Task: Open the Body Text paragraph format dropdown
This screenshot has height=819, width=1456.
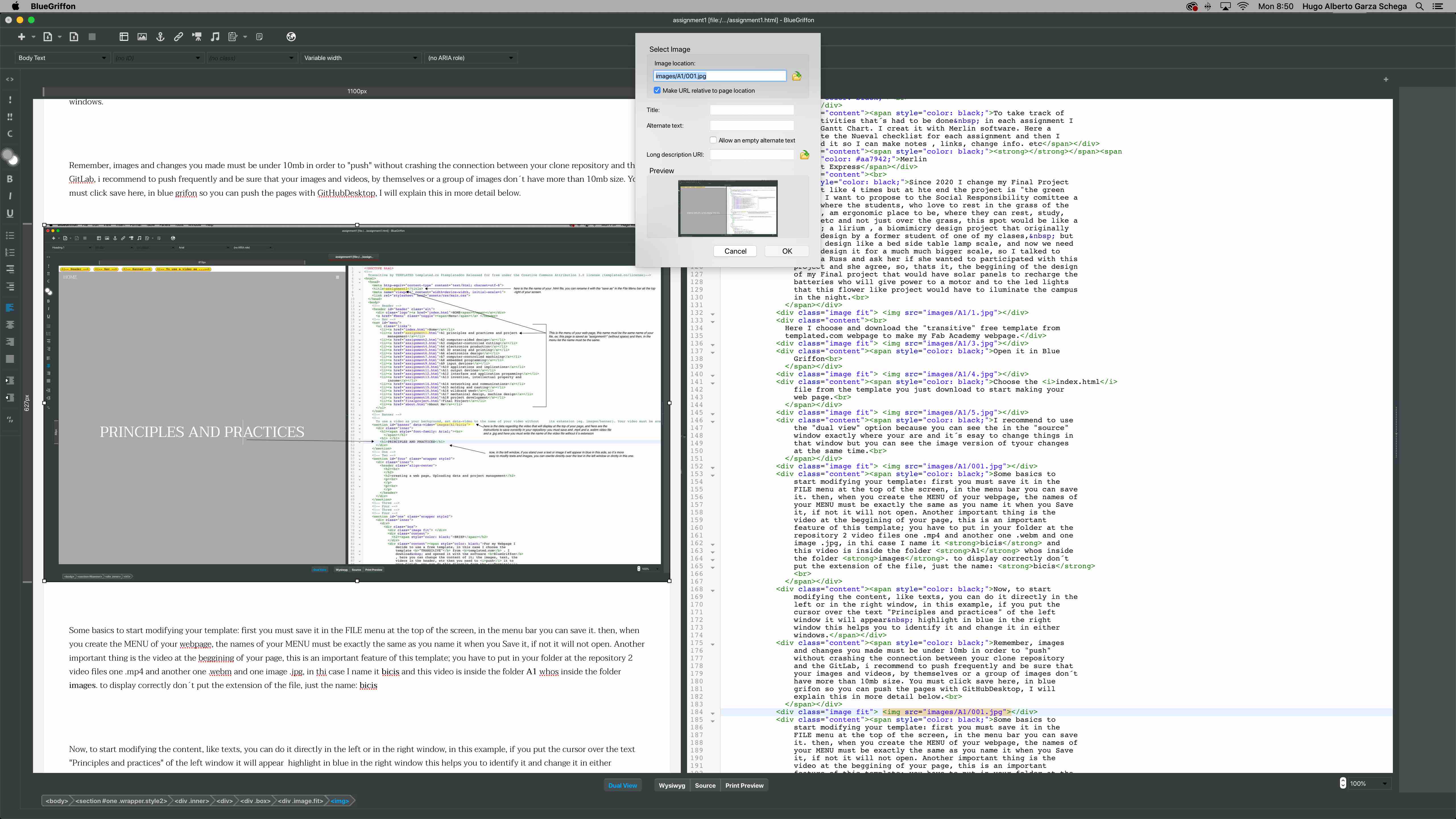Action: 62,58
